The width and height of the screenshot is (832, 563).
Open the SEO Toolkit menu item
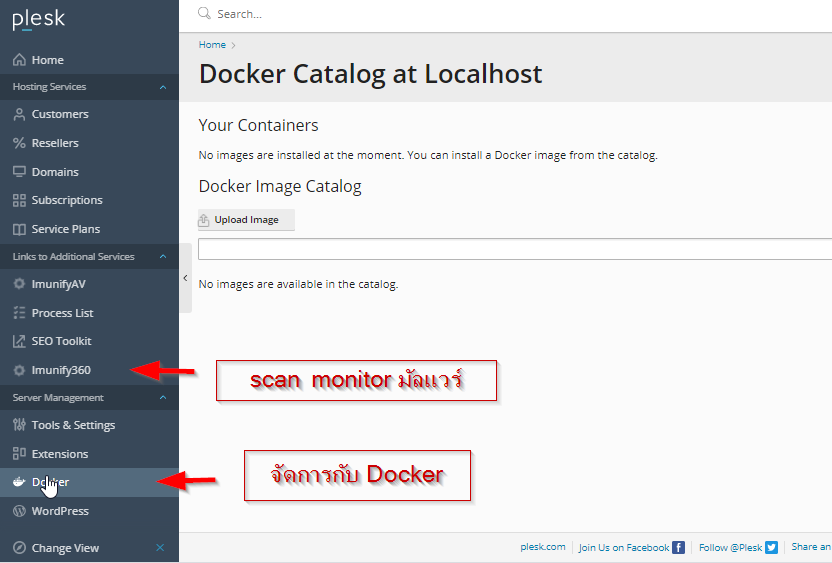[89, 341]
